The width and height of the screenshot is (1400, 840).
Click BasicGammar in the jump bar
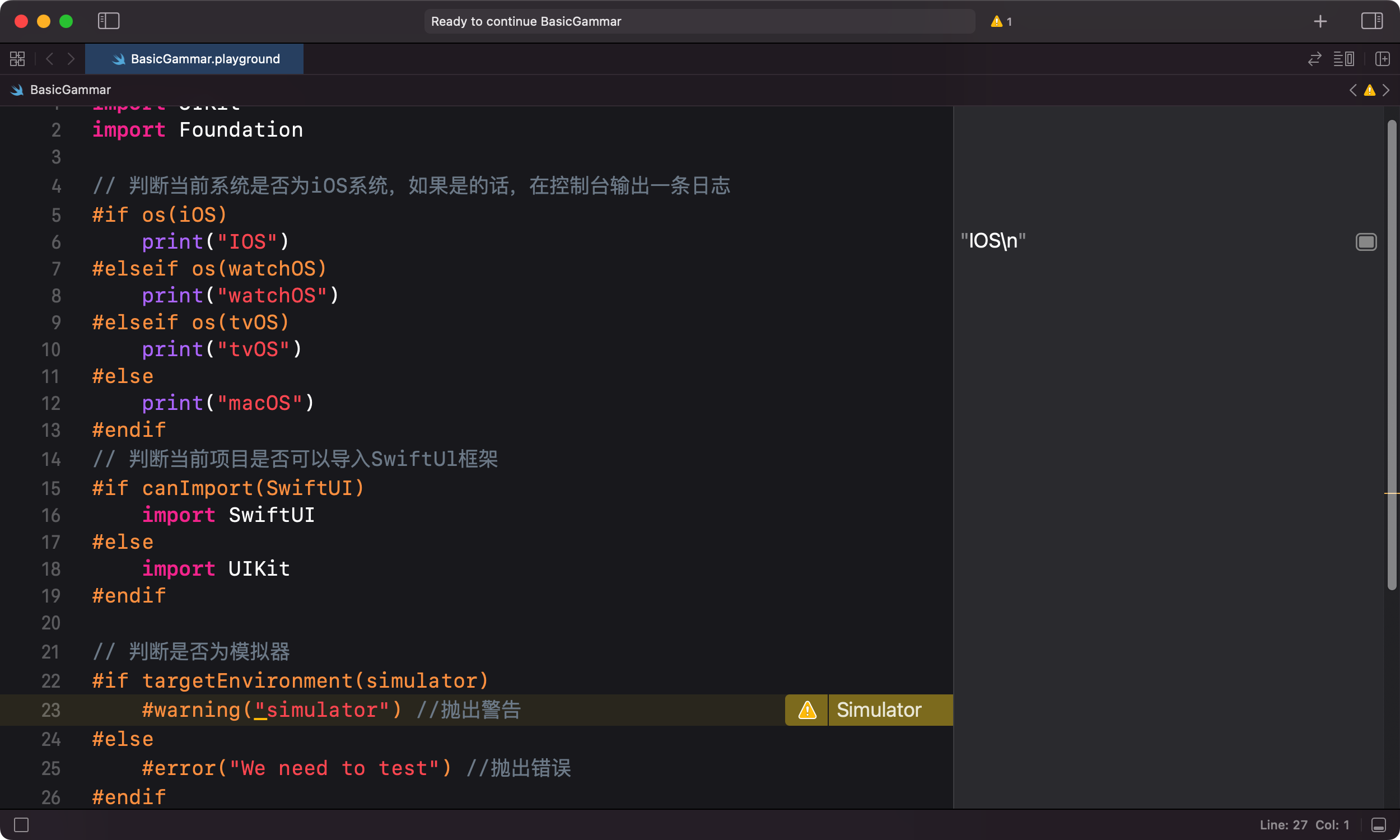[x=70, y=90]
